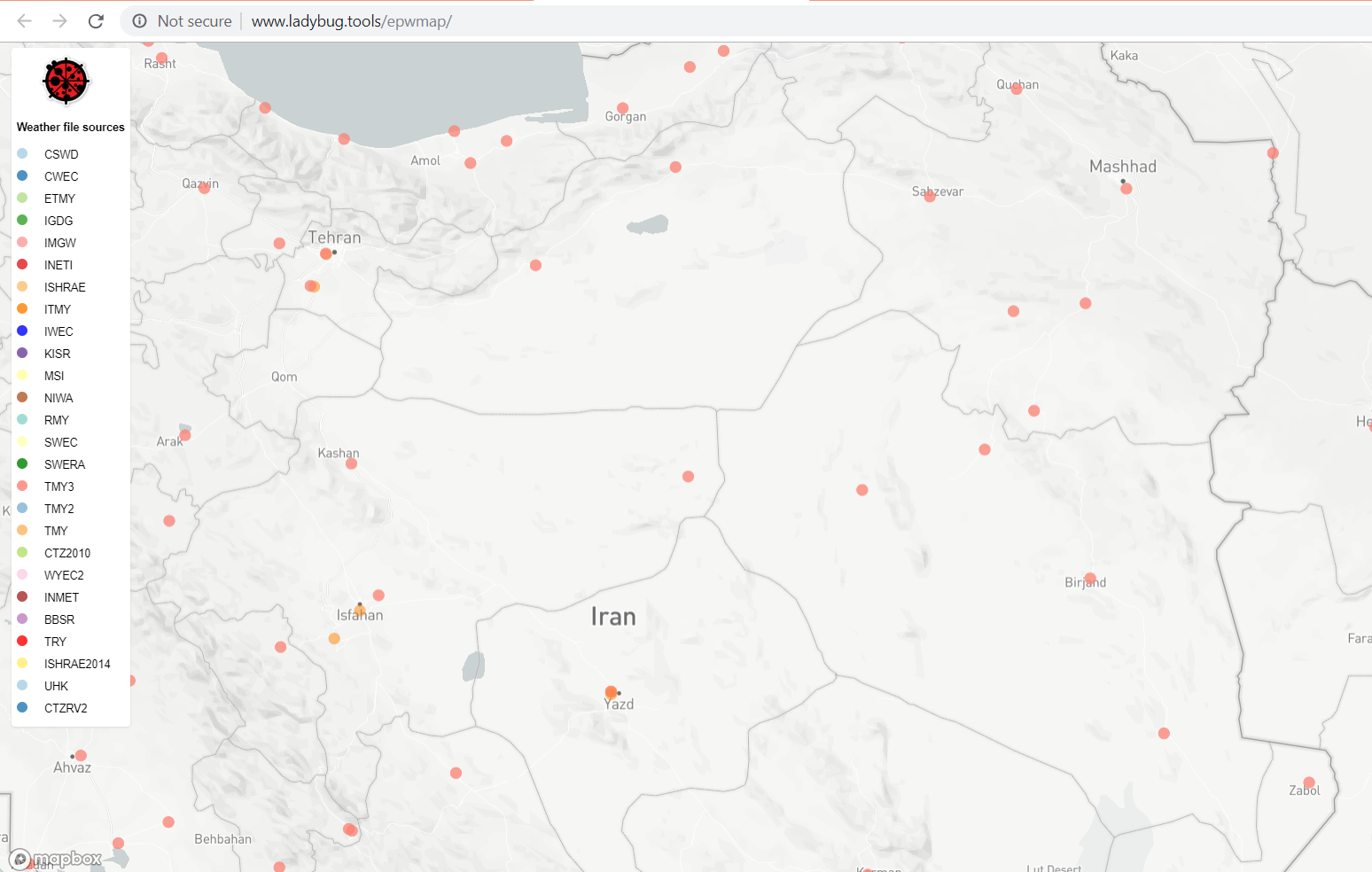
Task: Click the INMET legend label
Action: pos(61,597)
